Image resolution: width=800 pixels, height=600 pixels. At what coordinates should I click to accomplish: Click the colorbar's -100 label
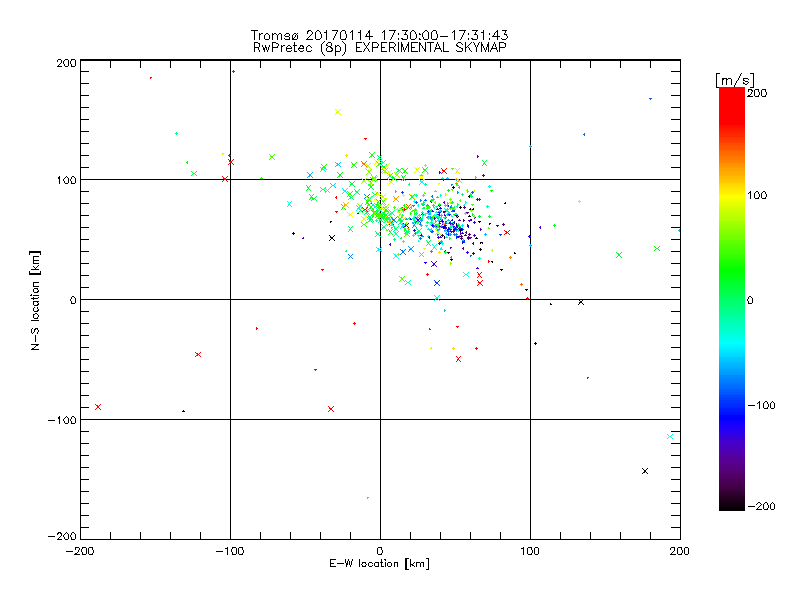761,405
